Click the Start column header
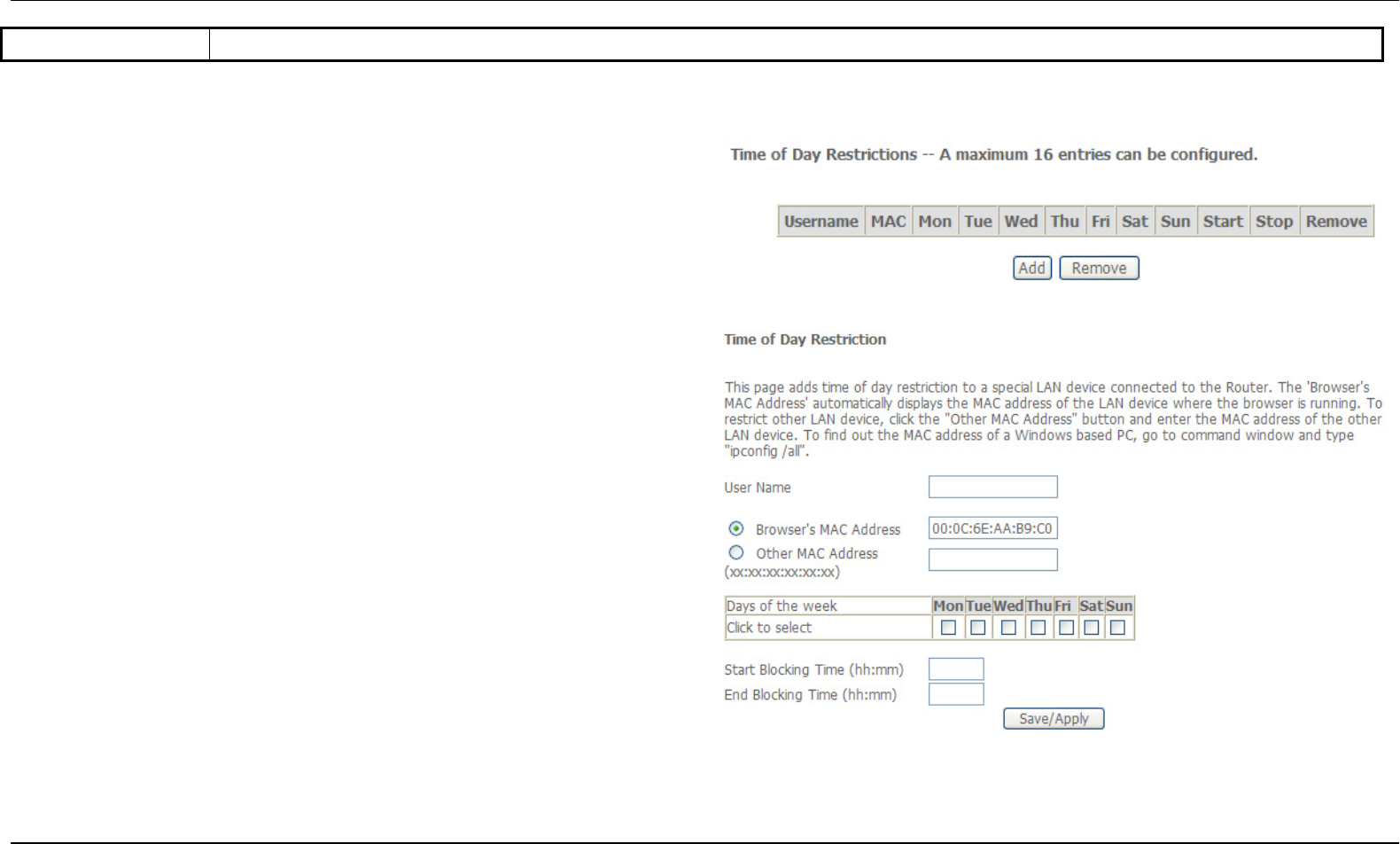Screen dimensions: 1400x844 point(1223,221)
